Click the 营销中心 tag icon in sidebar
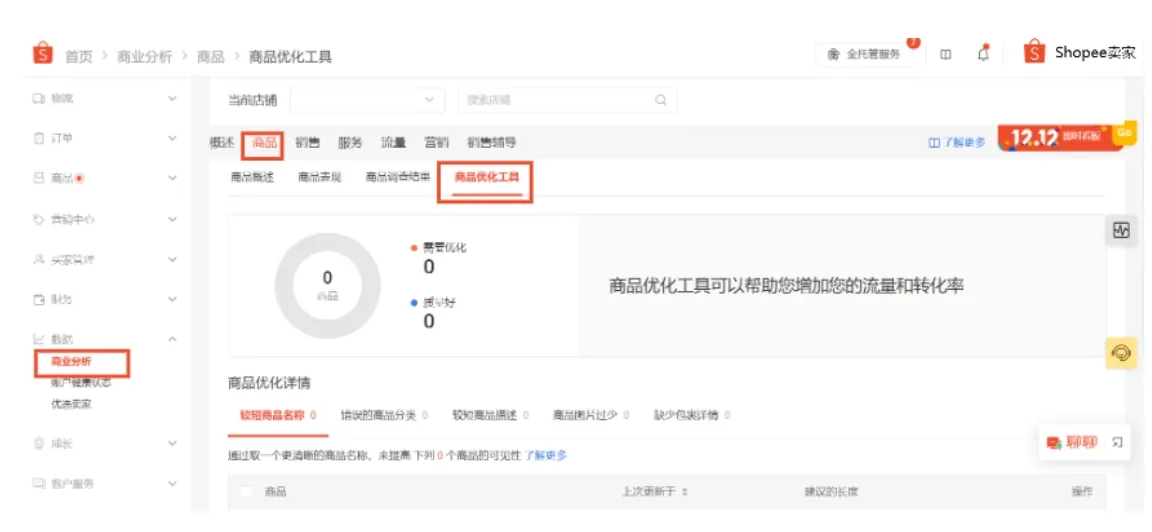The height and width of the screenshot is (532, 1152). tap(39, 219)
